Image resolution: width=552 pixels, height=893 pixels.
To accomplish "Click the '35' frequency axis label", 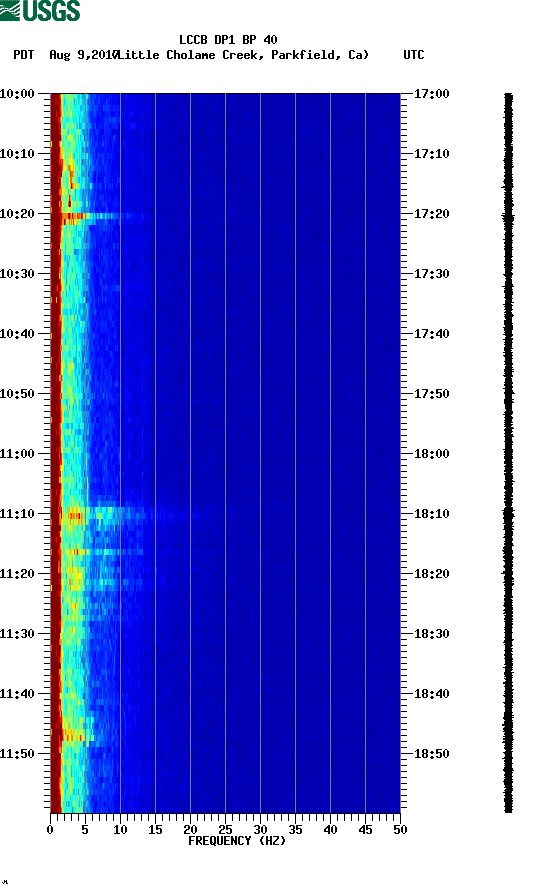I will (296, 830).
